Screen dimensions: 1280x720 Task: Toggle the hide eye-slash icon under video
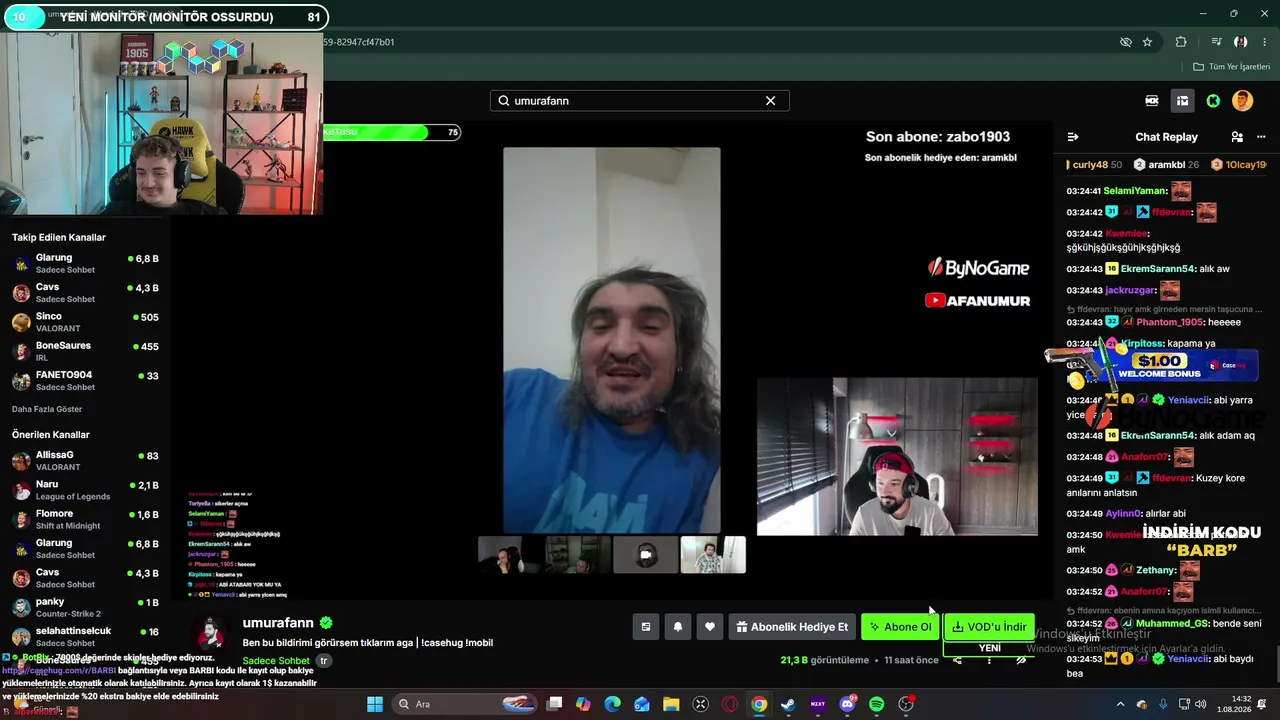(1021, 660)
